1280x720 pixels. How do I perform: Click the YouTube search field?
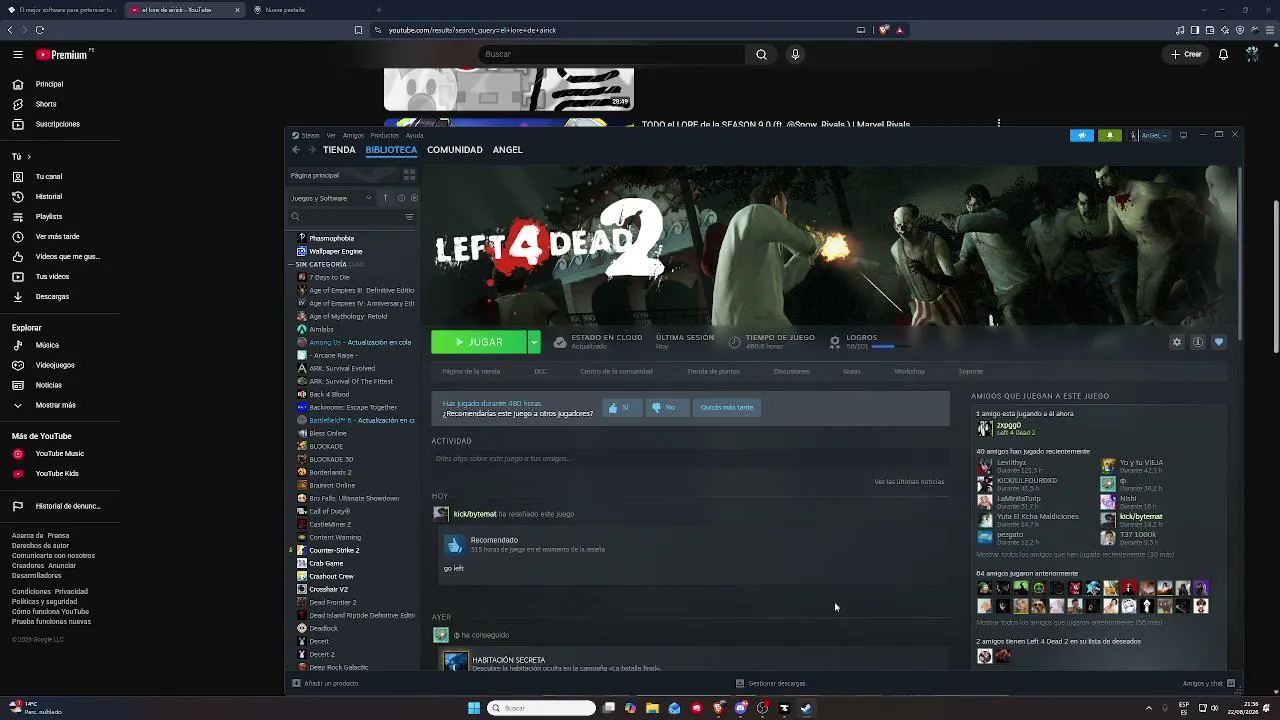pyautogui.click(x=612, y=54)
